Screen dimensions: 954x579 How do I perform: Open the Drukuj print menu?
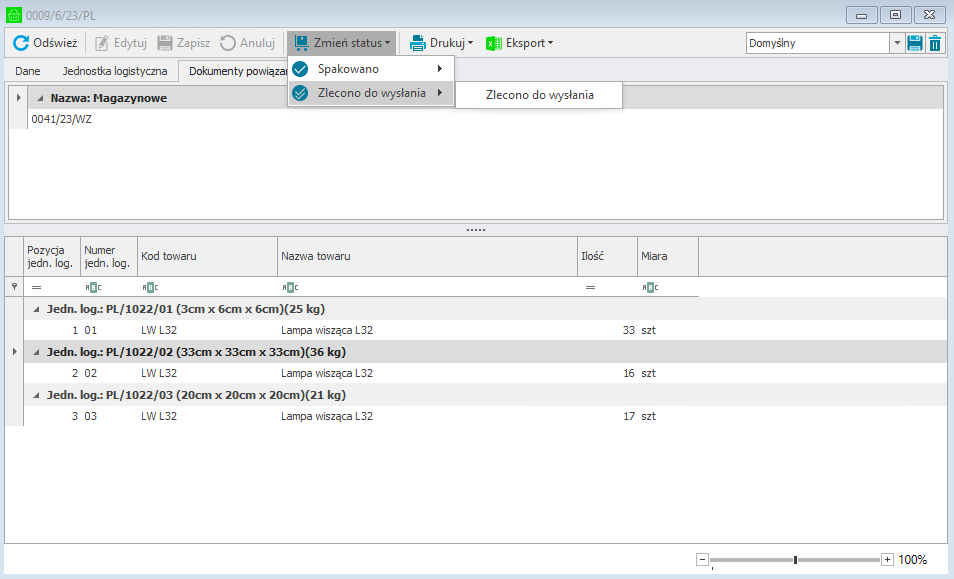[x=440, y=43]
